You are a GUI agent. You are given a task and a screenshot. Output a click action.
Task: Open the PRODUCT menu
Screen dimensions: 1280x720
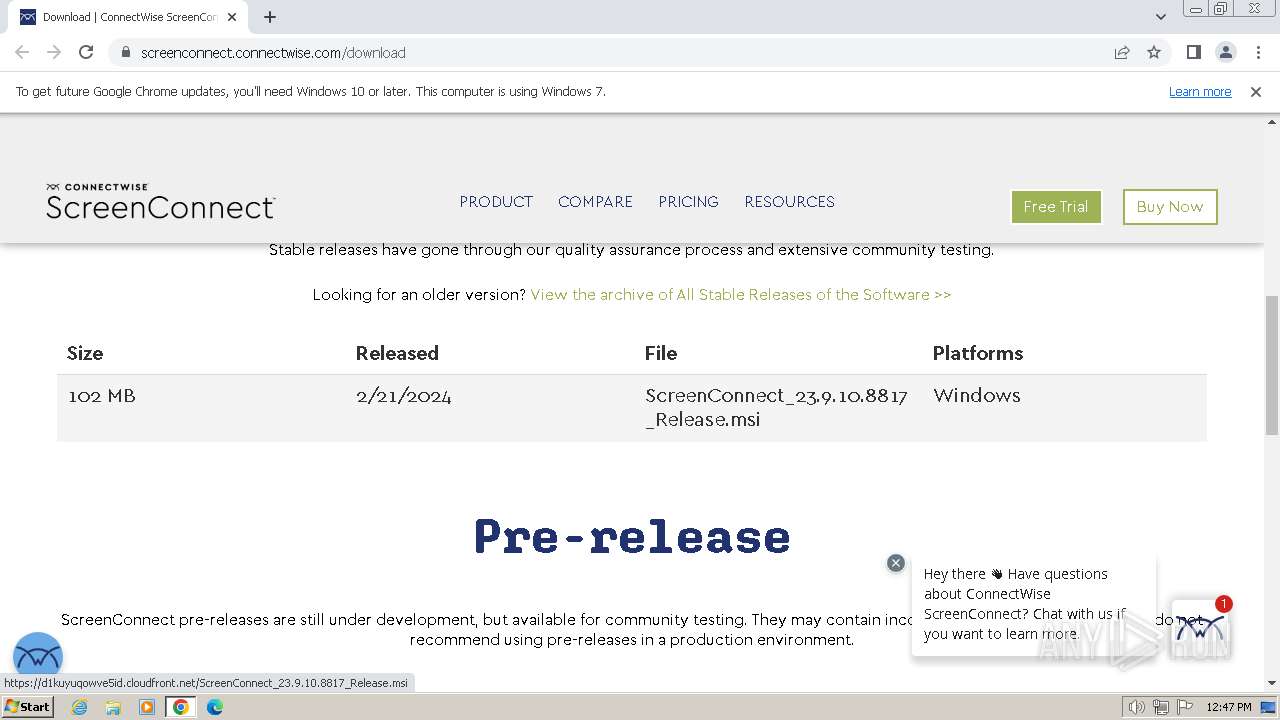pyautogui.click(x=496, y=202)
